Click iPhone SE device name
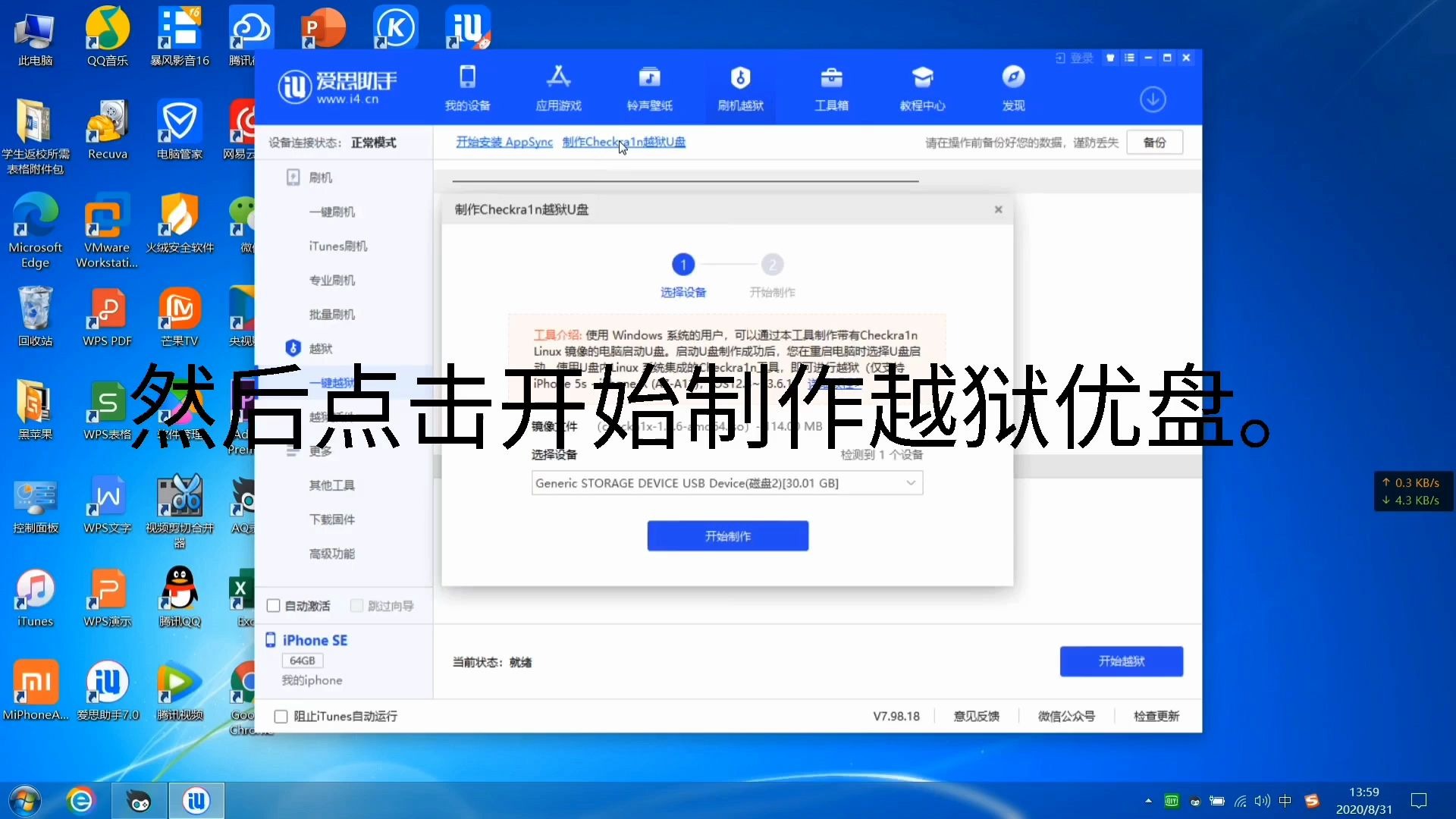This screenshot has width=1456, height=819. click(315, 641)
